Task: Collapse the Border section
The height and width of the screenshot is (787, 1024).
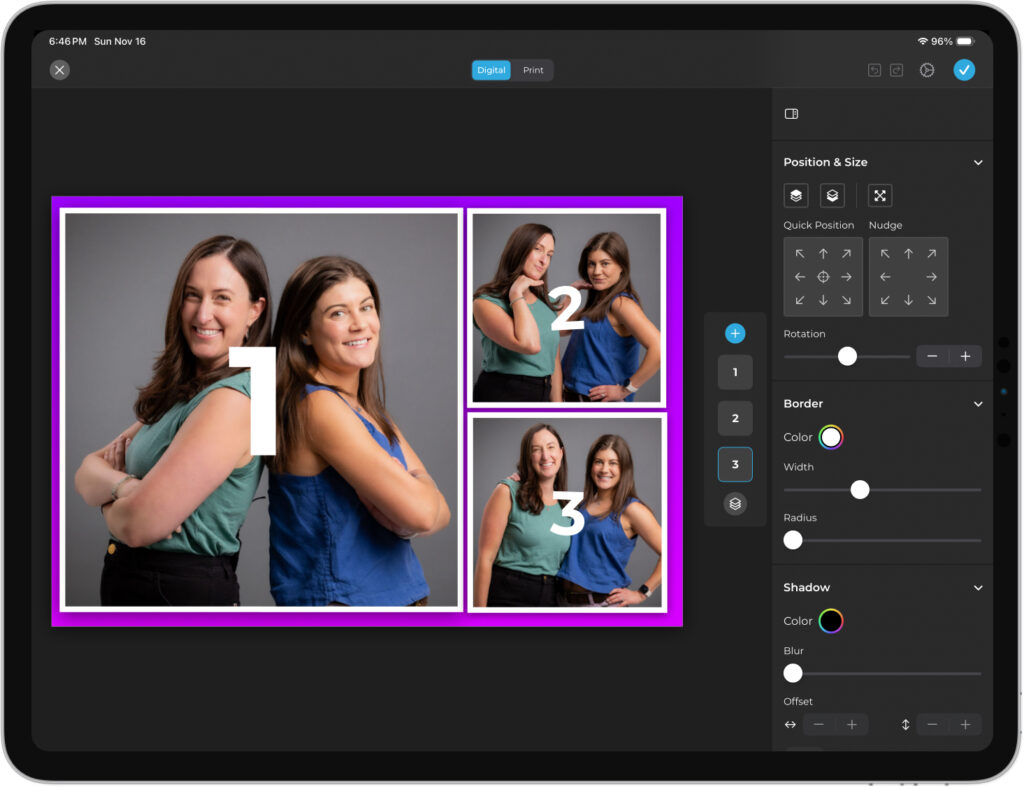Action: 978,404
